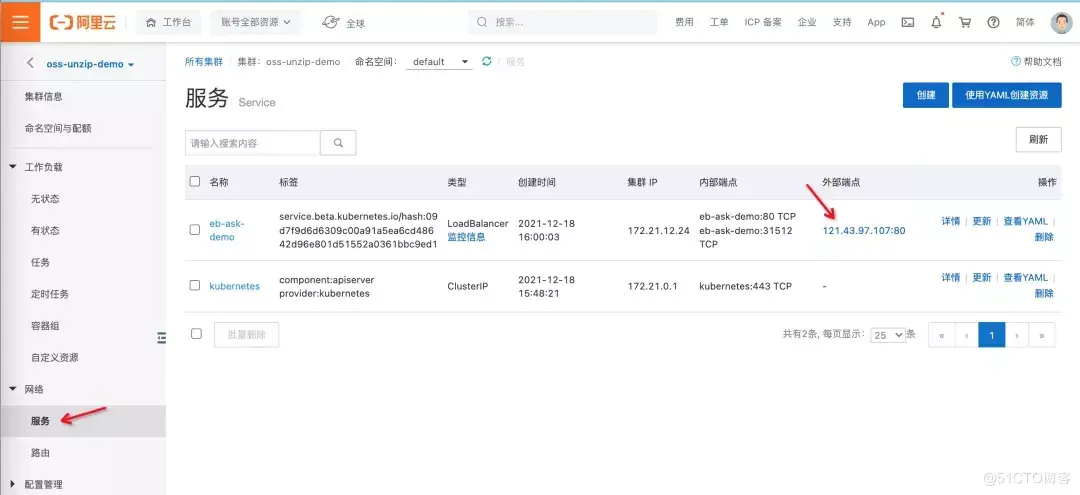Click 查看YAML for kubernetes

tap(1025, 277)
